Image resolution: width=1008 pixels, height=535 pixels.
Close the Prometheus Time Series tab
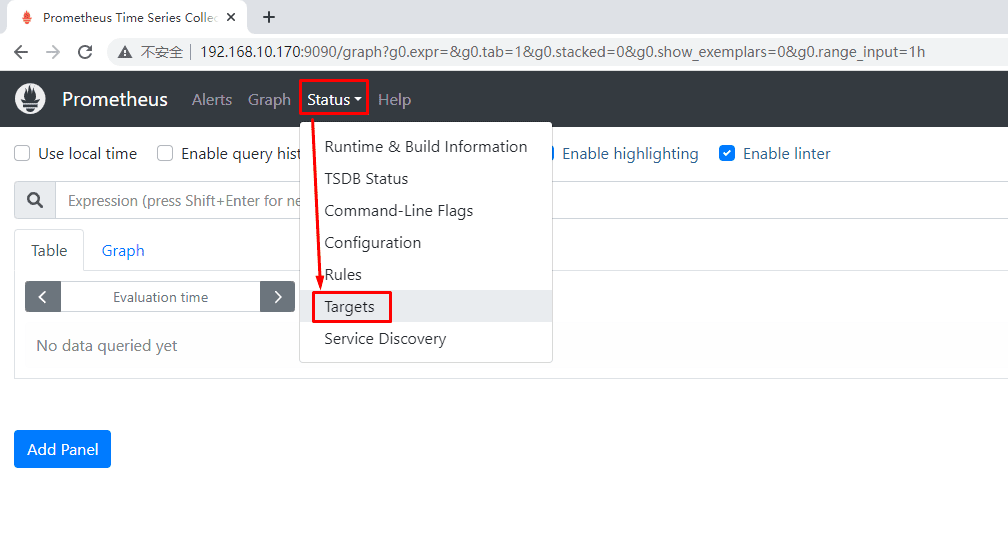pos(231,17)
